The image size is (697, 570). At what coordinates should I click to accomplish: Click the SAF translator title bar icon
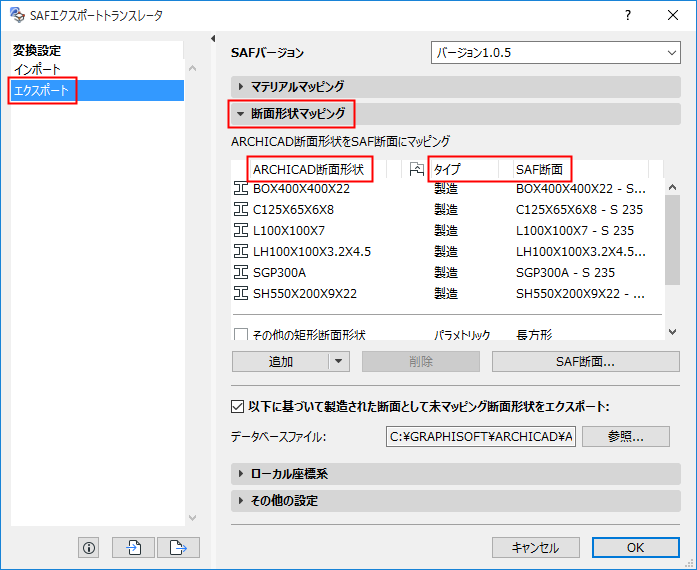(x=17, y=15)
